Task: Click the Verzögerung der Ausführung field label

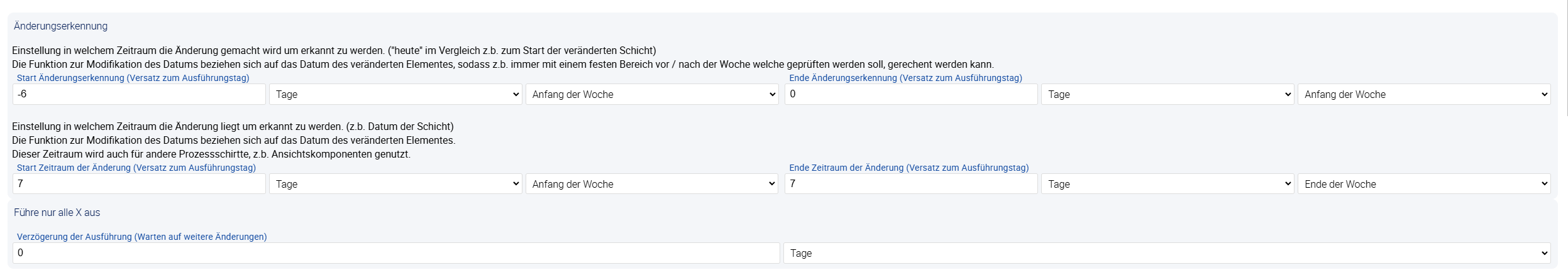Action: click(142, 237)
